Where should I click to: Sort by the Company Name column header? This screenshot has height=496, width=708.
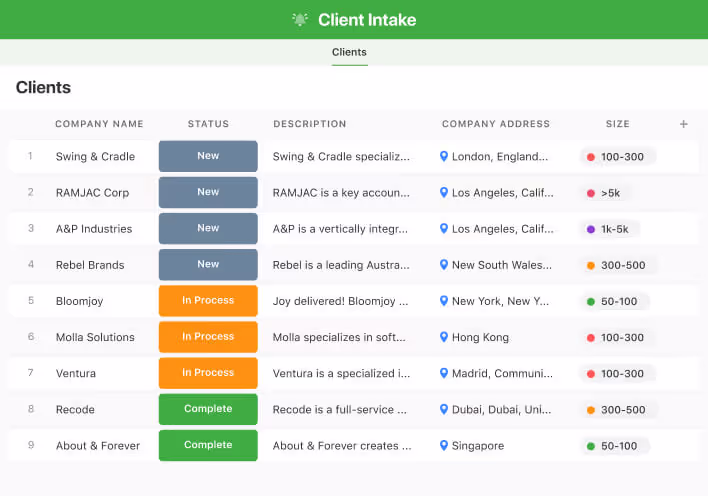pos(99,124)
